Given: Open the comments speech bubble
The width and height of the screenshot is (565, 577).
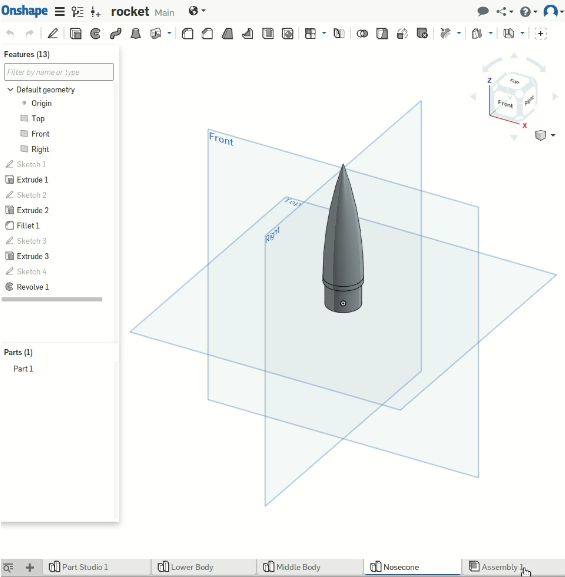Looking at the screenshot, I should (x=483, y=11).
